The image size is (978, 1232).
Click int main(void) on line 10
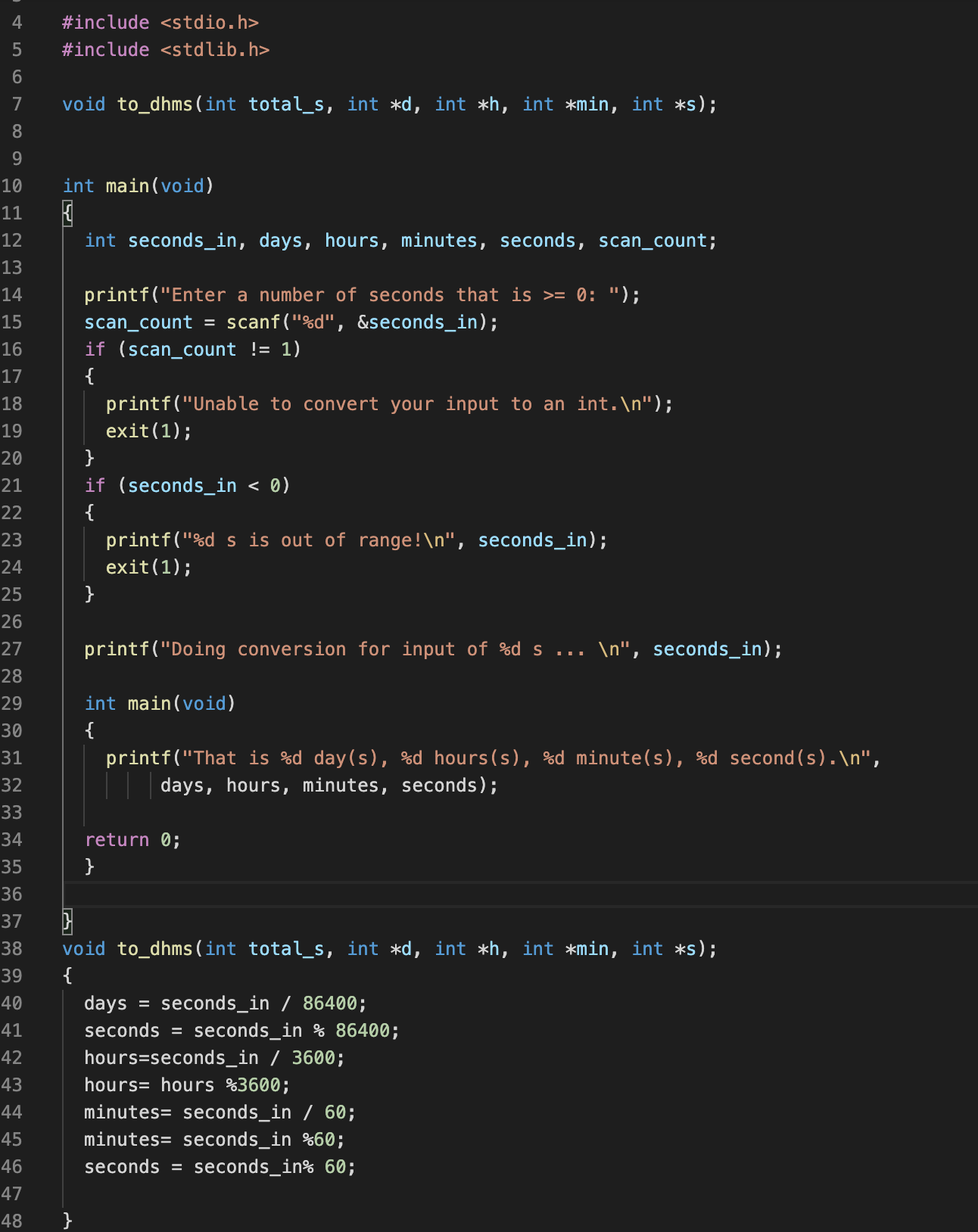[x=139, y=186]
